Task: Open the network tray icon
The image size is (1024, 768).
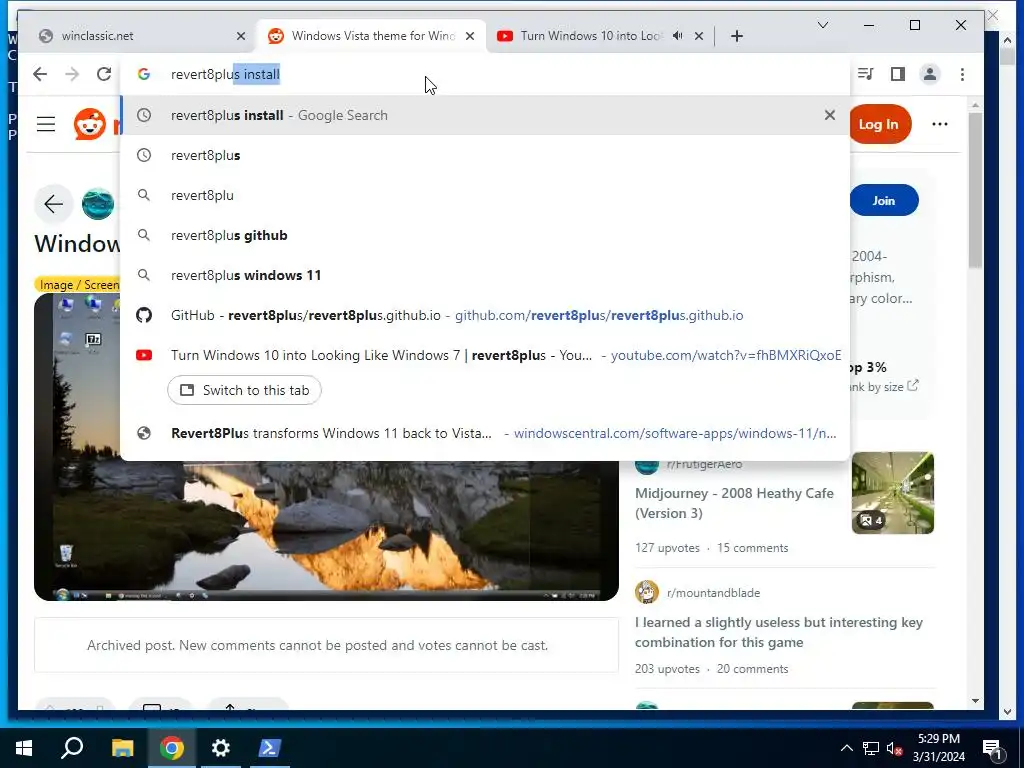Action: click(871, 748)
